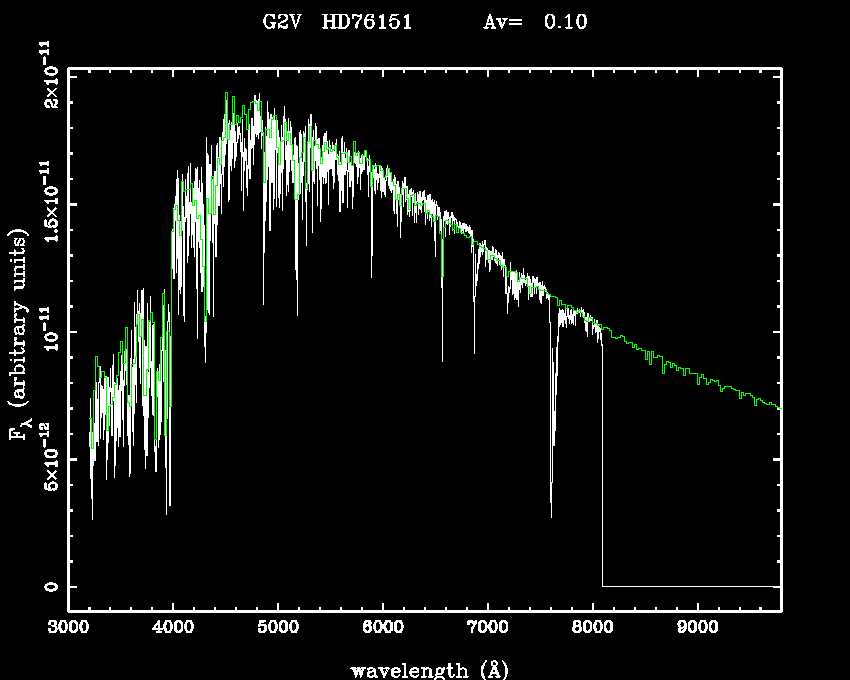
Task: Click the 4000 x-axis tick label
Action: tap(173, 628)
